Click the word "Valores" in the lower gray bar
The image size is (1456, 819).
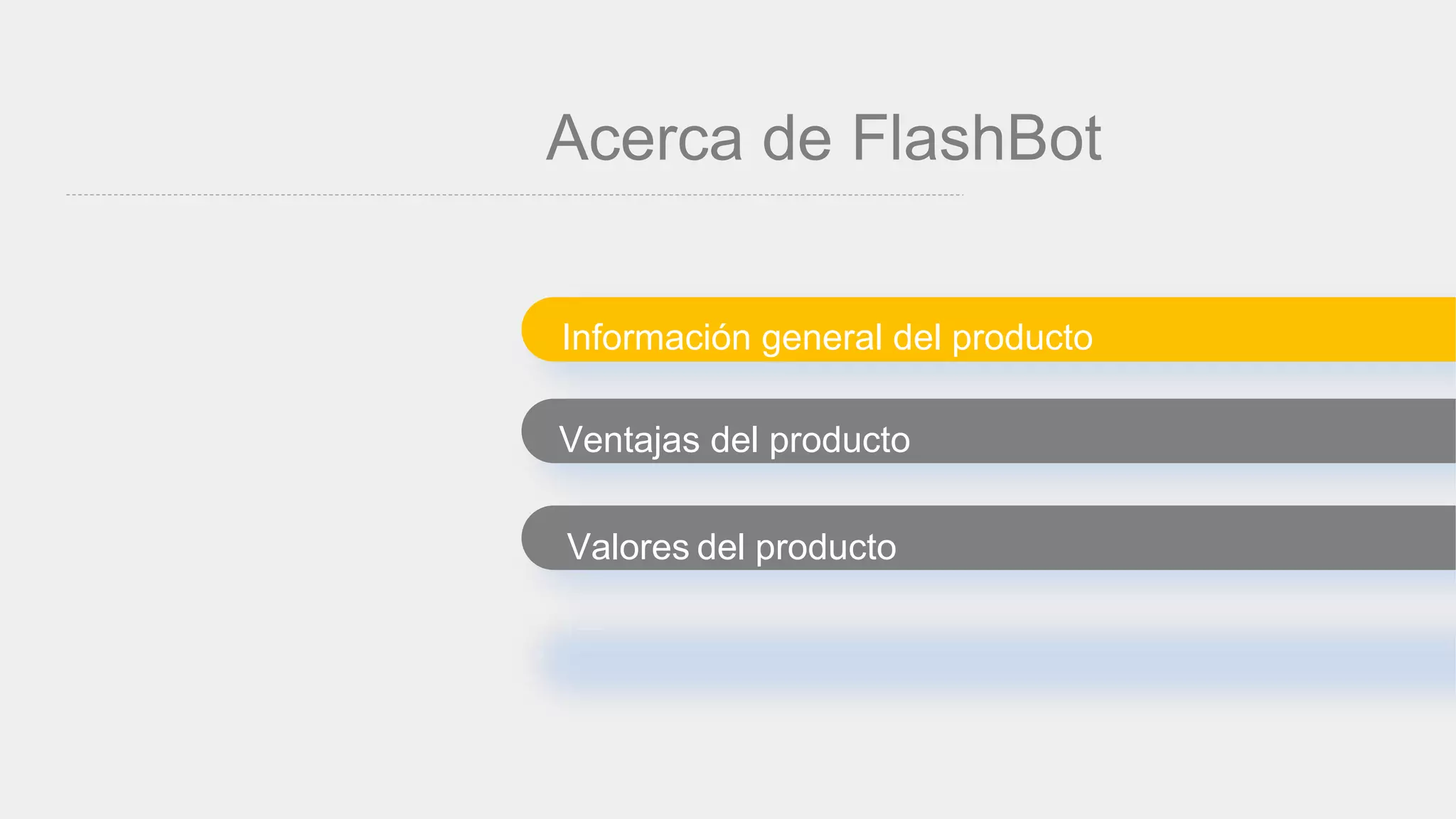(628, 547)
